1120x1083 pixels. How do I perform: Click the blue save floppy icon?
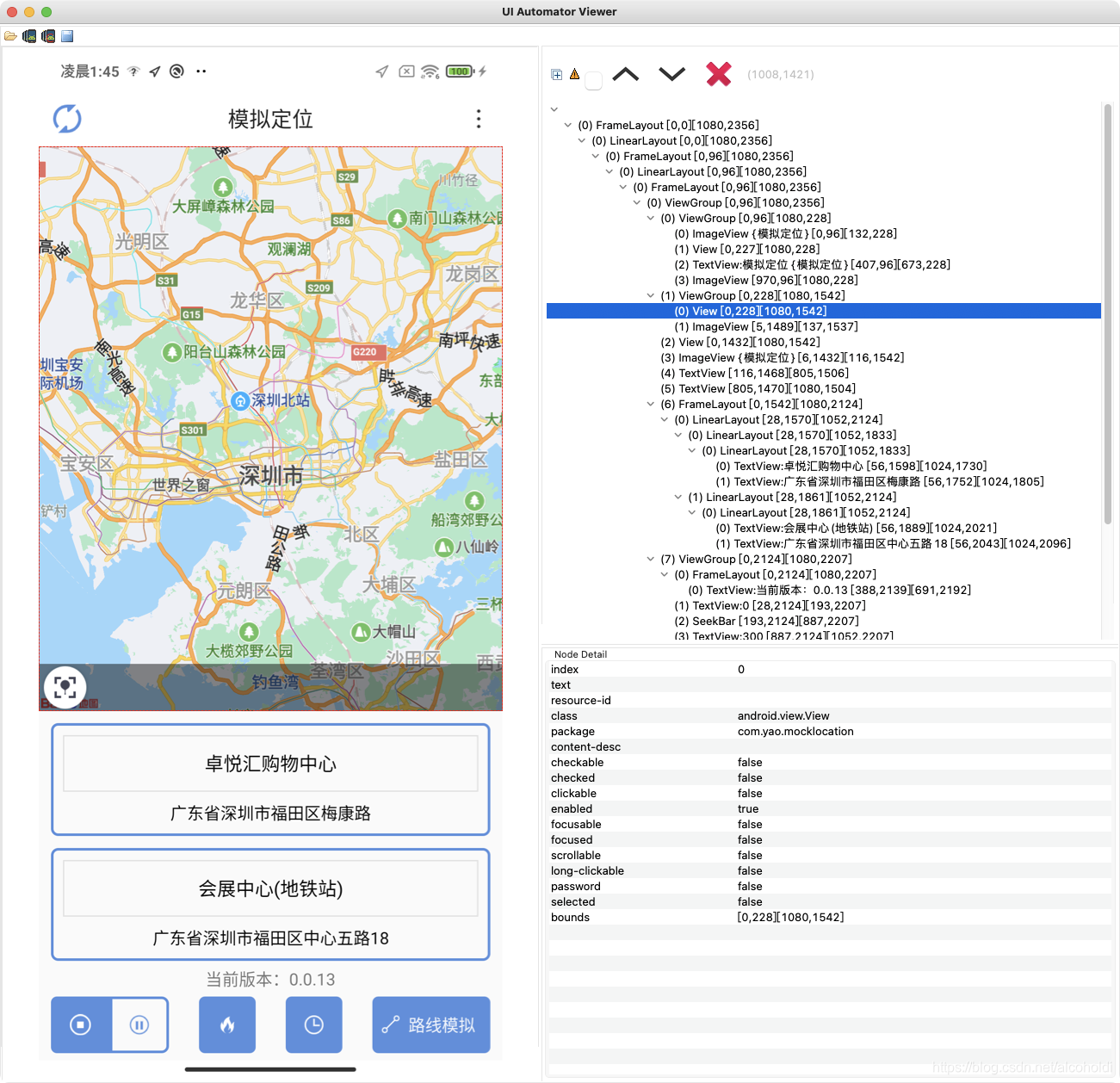point(67,36)
